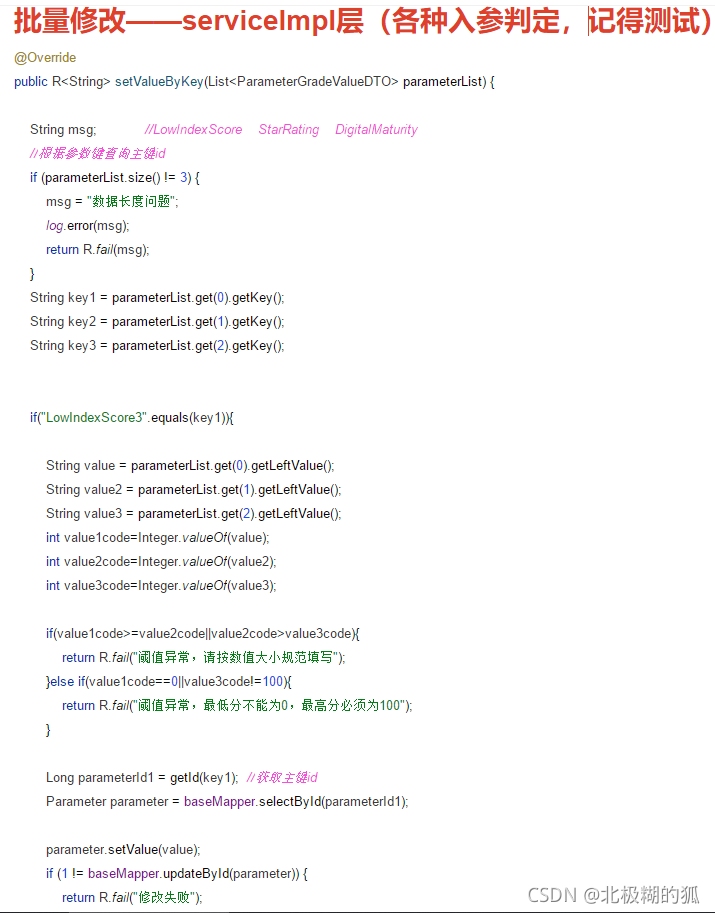Click "ParameterGradeValueDTO" in the method signature
This screenshot has width=715, height=913.
pos(314,82)
